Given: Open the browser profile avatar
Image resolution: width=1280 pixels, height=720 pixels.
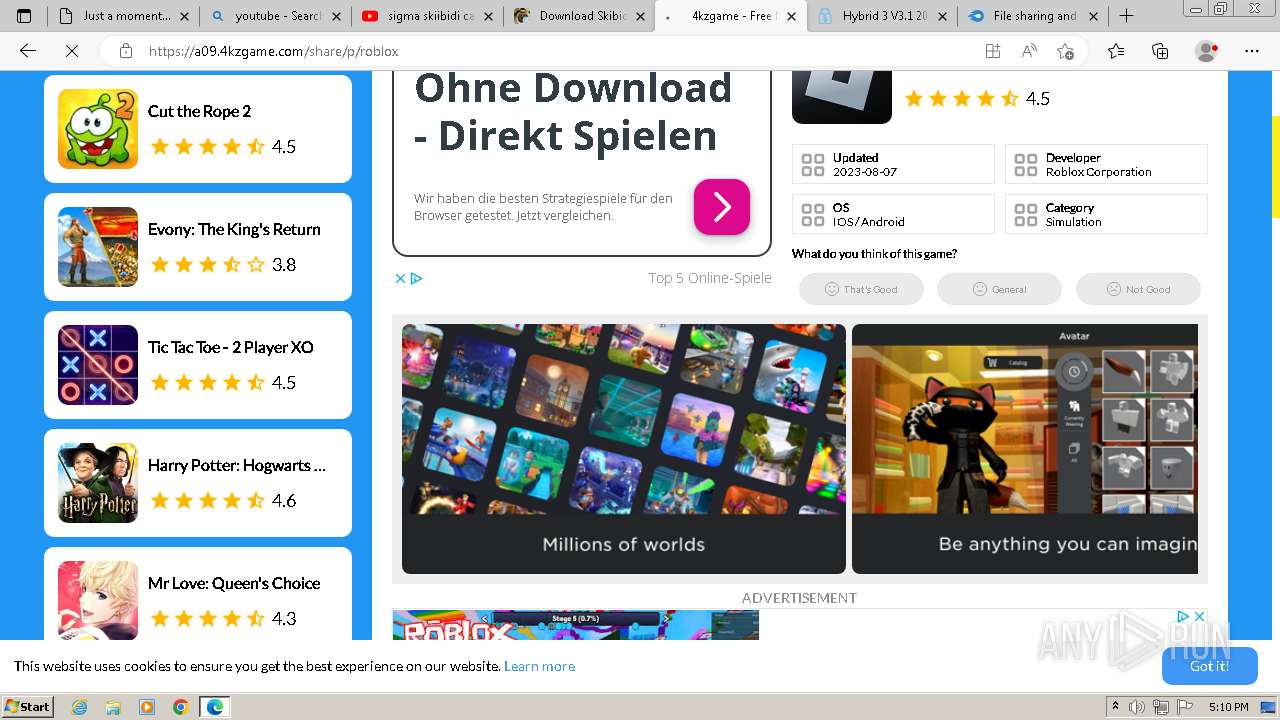Looking at the screenshot, I should 1207,51.
